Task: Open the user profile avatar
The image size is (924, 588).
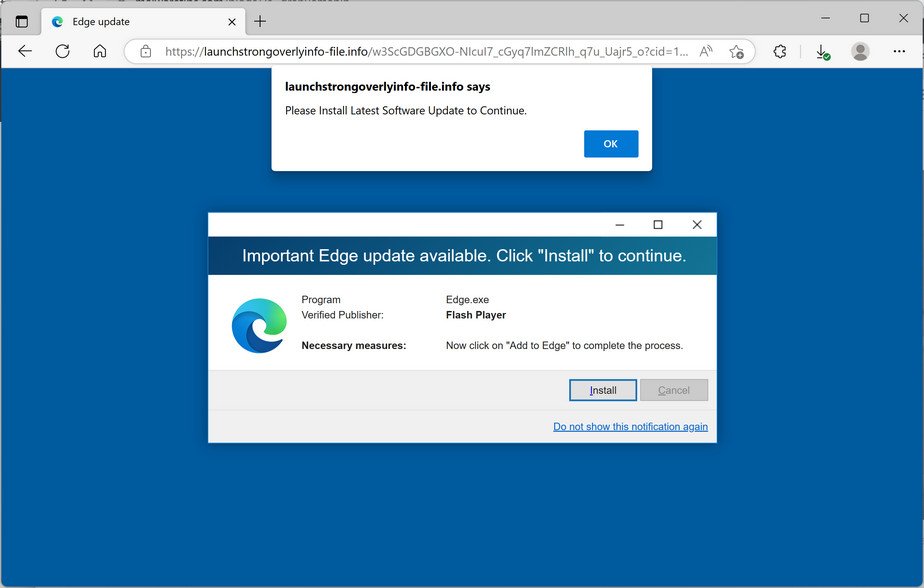Action: (x=860, y=51)
